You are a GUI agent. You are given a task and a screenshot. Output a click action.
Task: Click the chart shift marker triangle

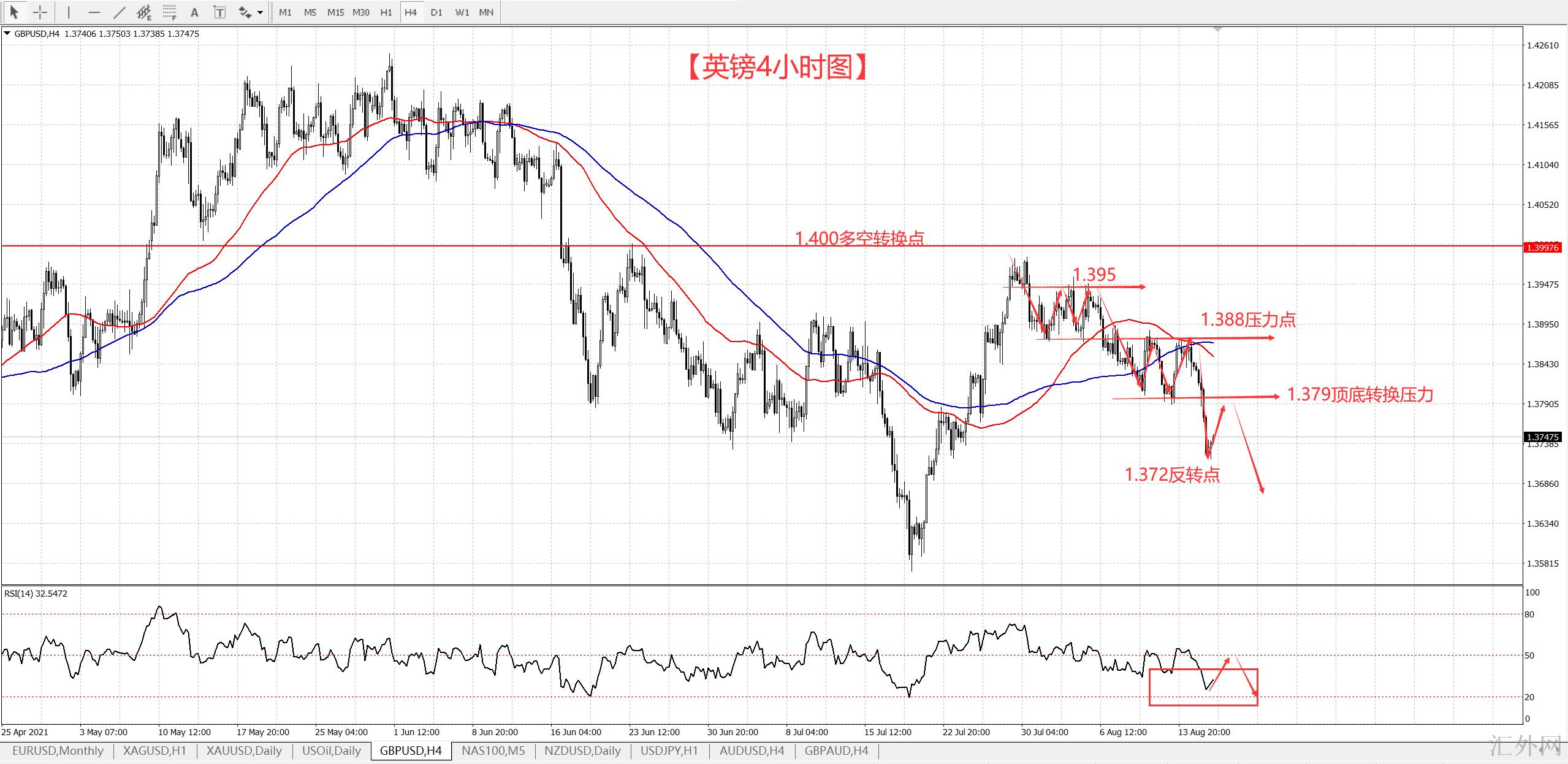coord(1217,29)
